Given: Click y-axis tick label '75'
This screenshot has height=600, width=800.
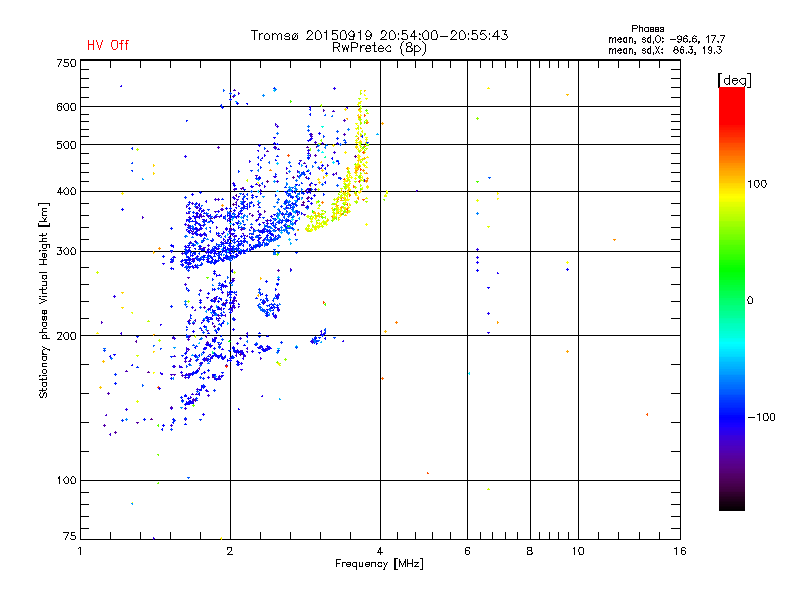Looking at the screenshot, I should [69, 536].
